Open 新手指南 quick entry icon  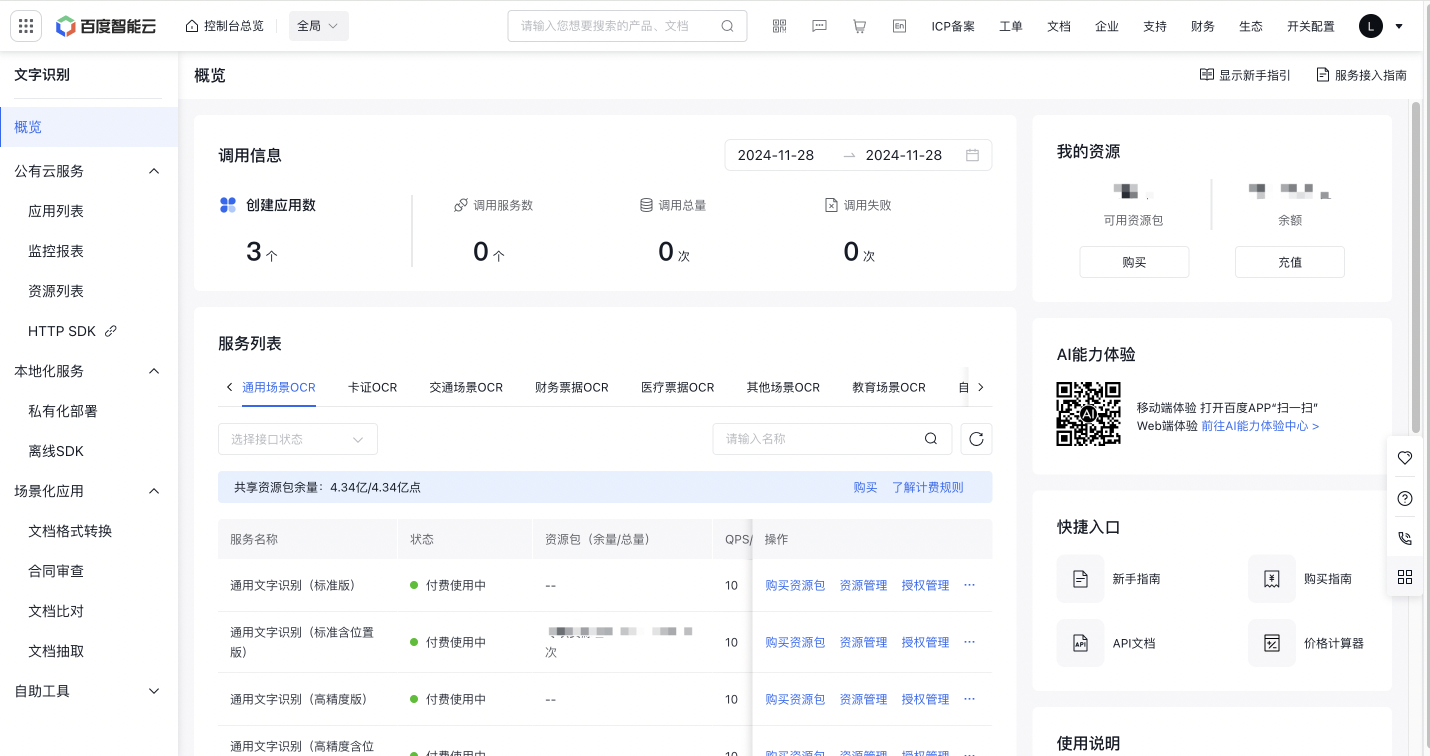(x=1080, y=579)
